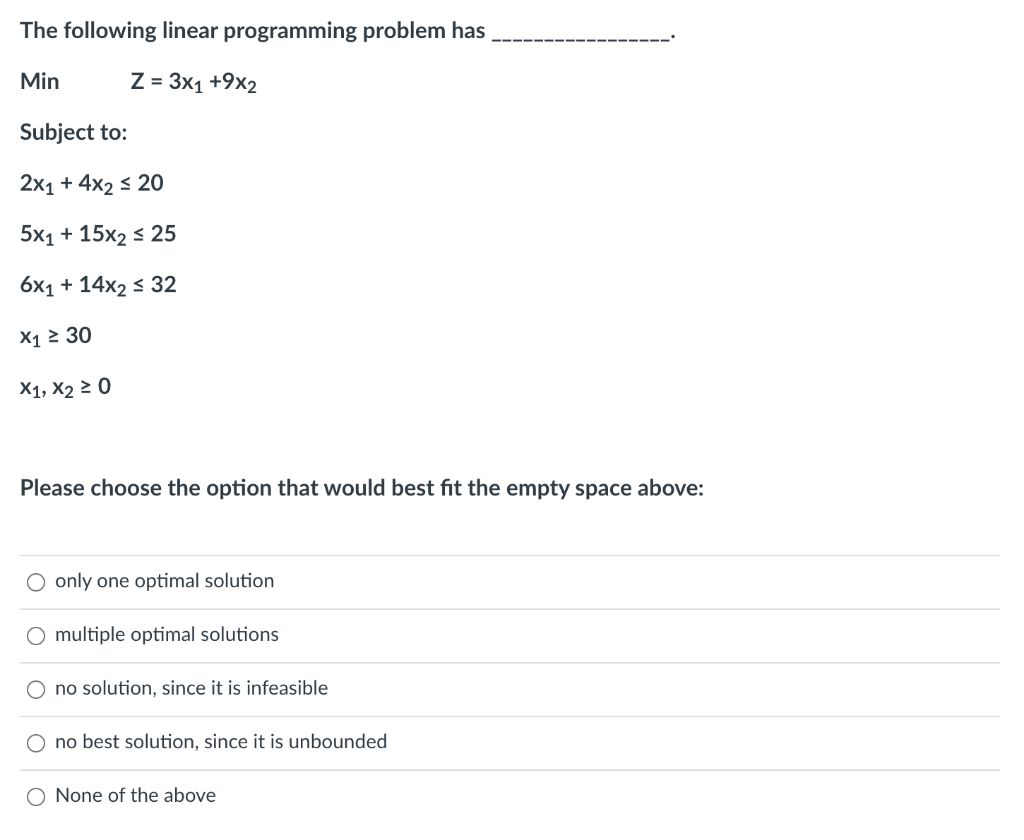This screenshot has width=1024, height=840.
Task: Click the constraint '5x1 + 15x2 ≤ 25'
Action: pos(97,233)
